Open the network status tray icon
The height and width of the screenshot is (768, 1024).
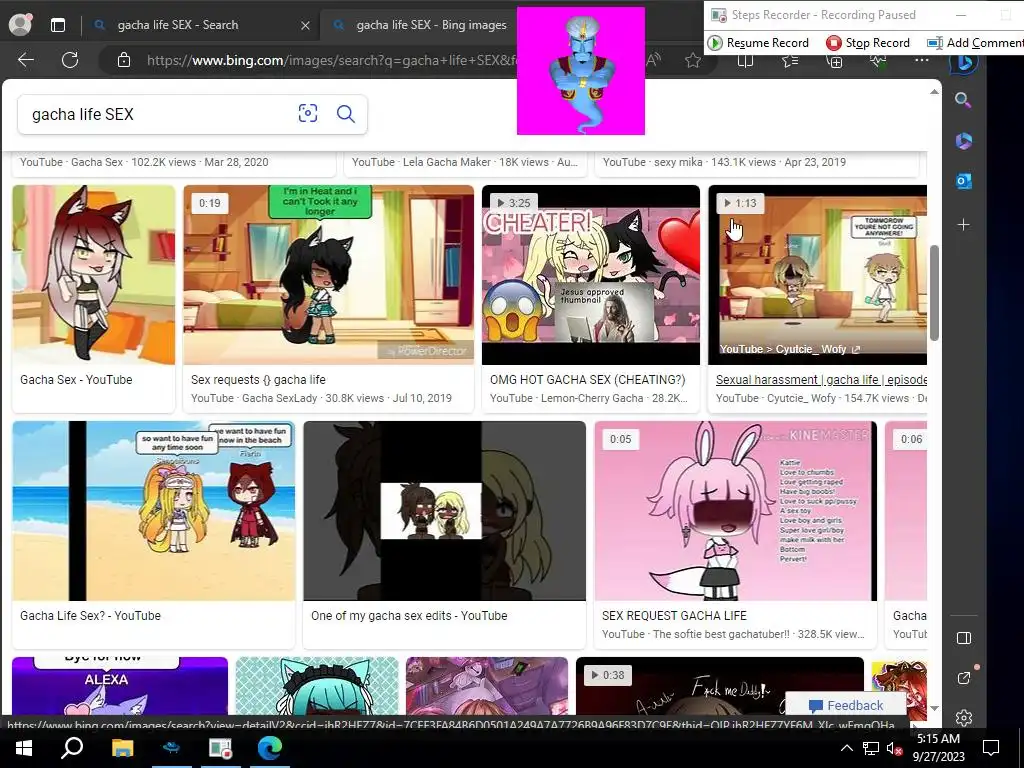point(871,748)
